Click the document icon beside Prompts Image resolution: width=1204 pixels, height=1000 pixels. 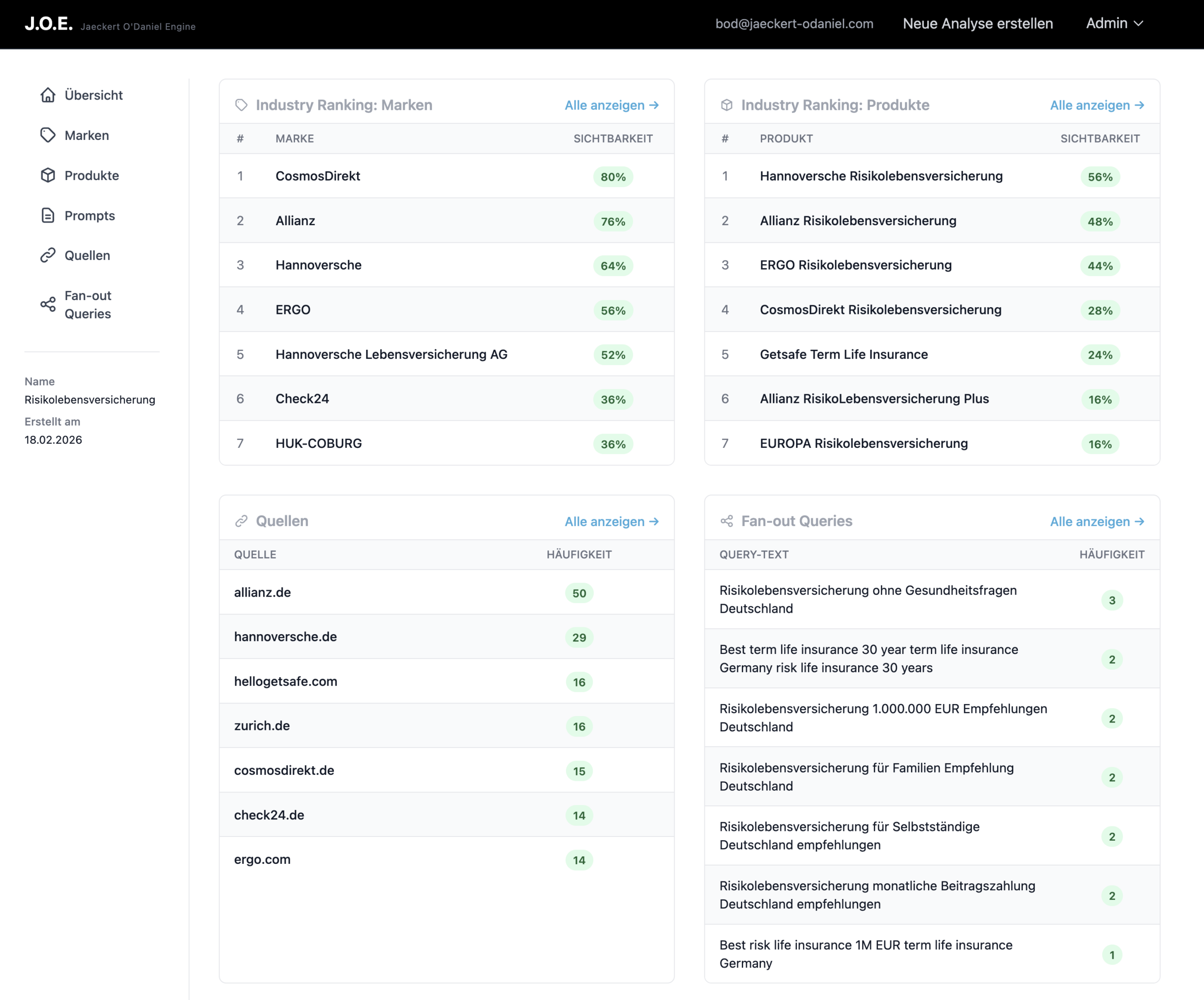tap(48, 215)
